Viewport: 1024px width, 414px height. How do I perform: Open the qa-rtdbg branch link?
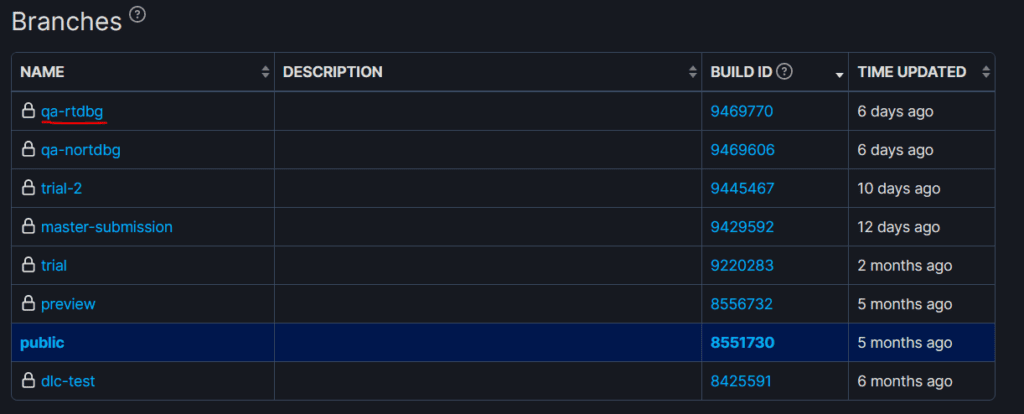[x=73, y=111]
